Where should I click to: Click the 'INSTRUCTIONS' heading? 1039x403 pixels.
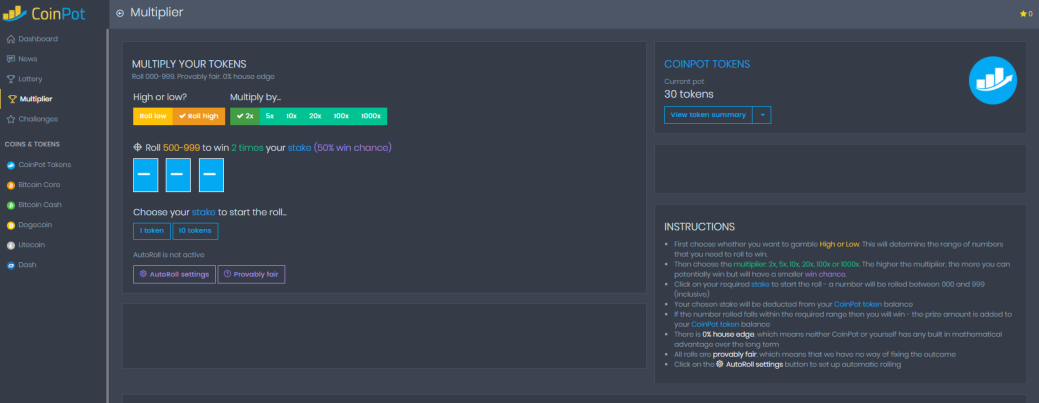click(x=699, y=227)
